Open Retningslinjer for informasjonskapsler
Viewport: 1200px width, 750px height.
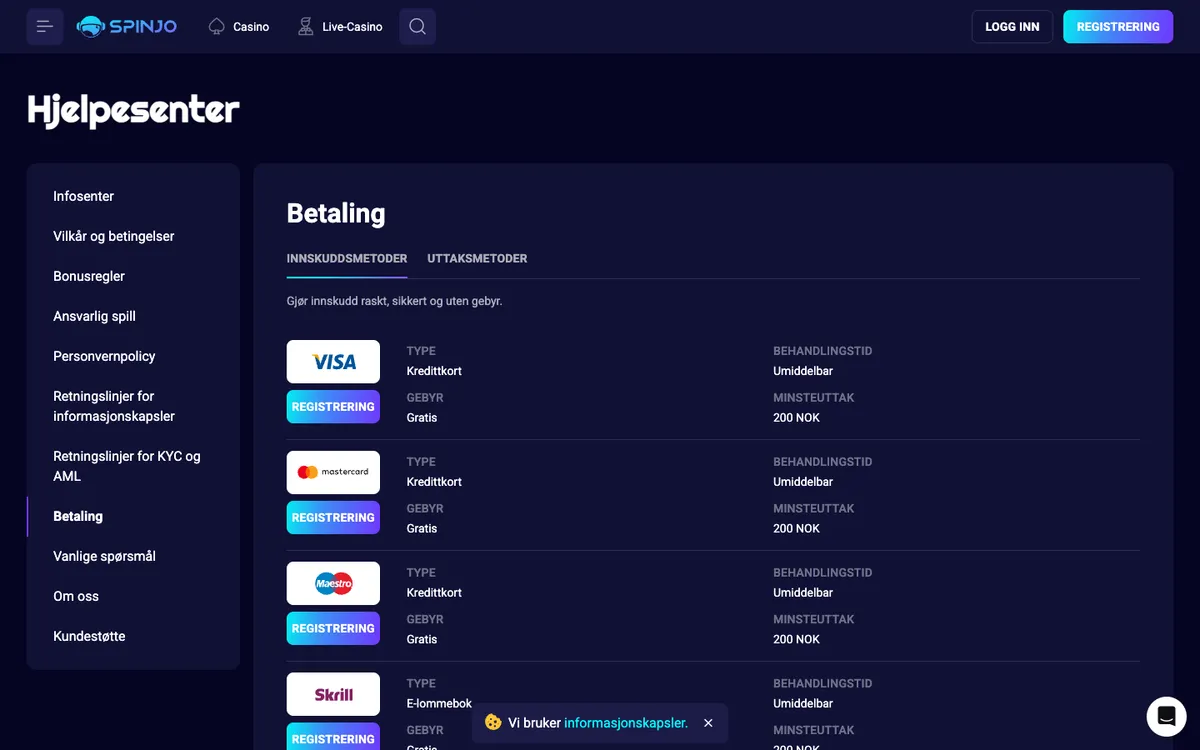click(114, 406)
